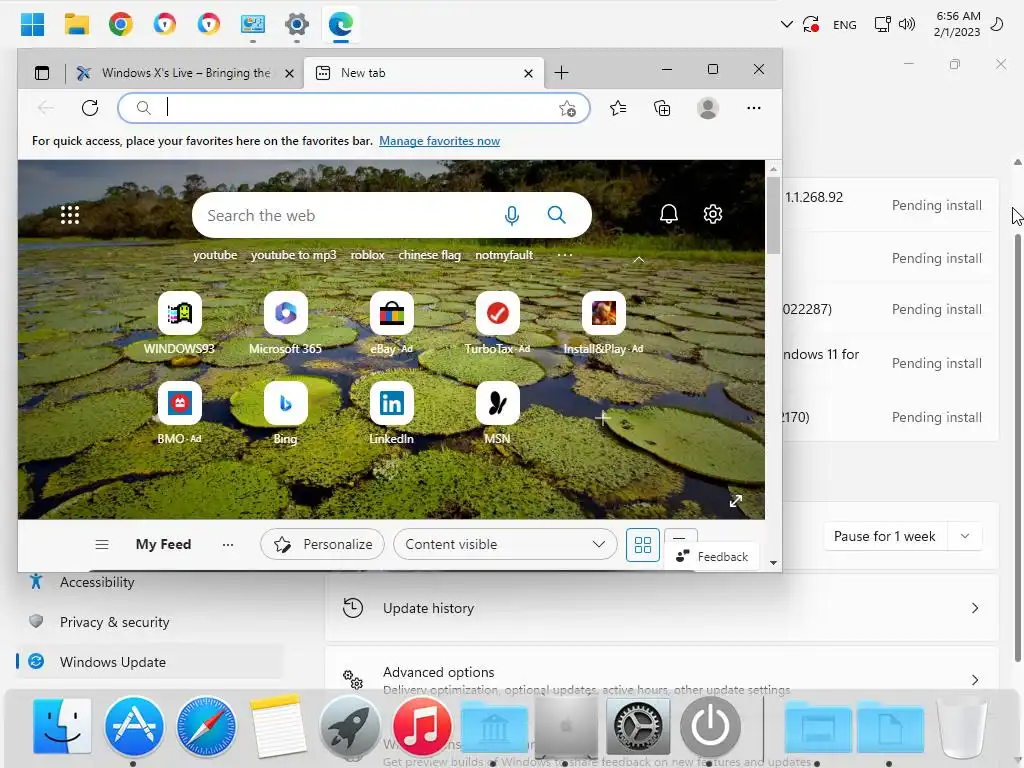Open the Edge tab actions menu icon
This screenshot has height=768, width=1024.
click(42, 73)
